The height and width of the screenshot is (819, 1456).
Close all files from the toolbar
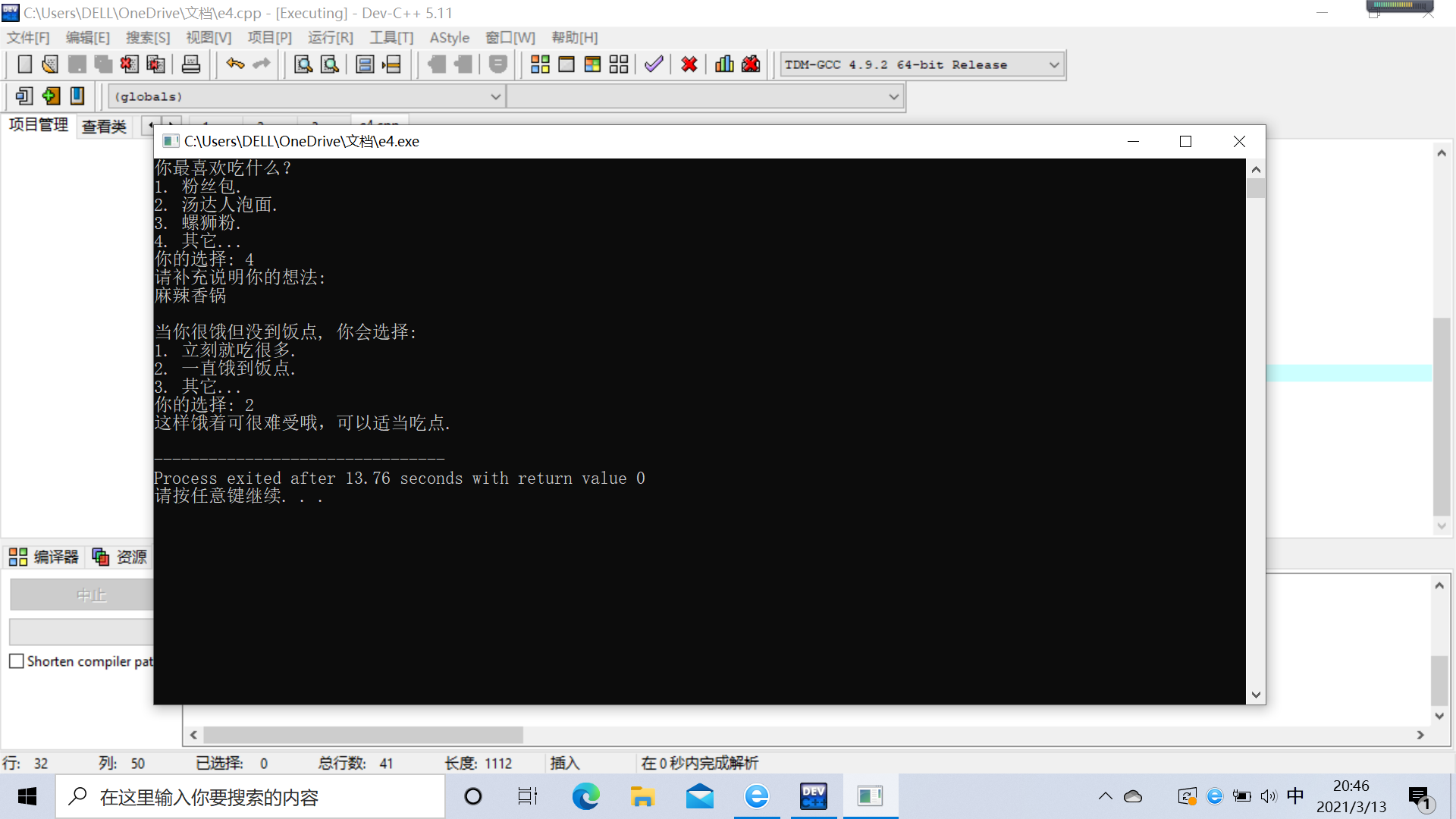coord(155,64)
